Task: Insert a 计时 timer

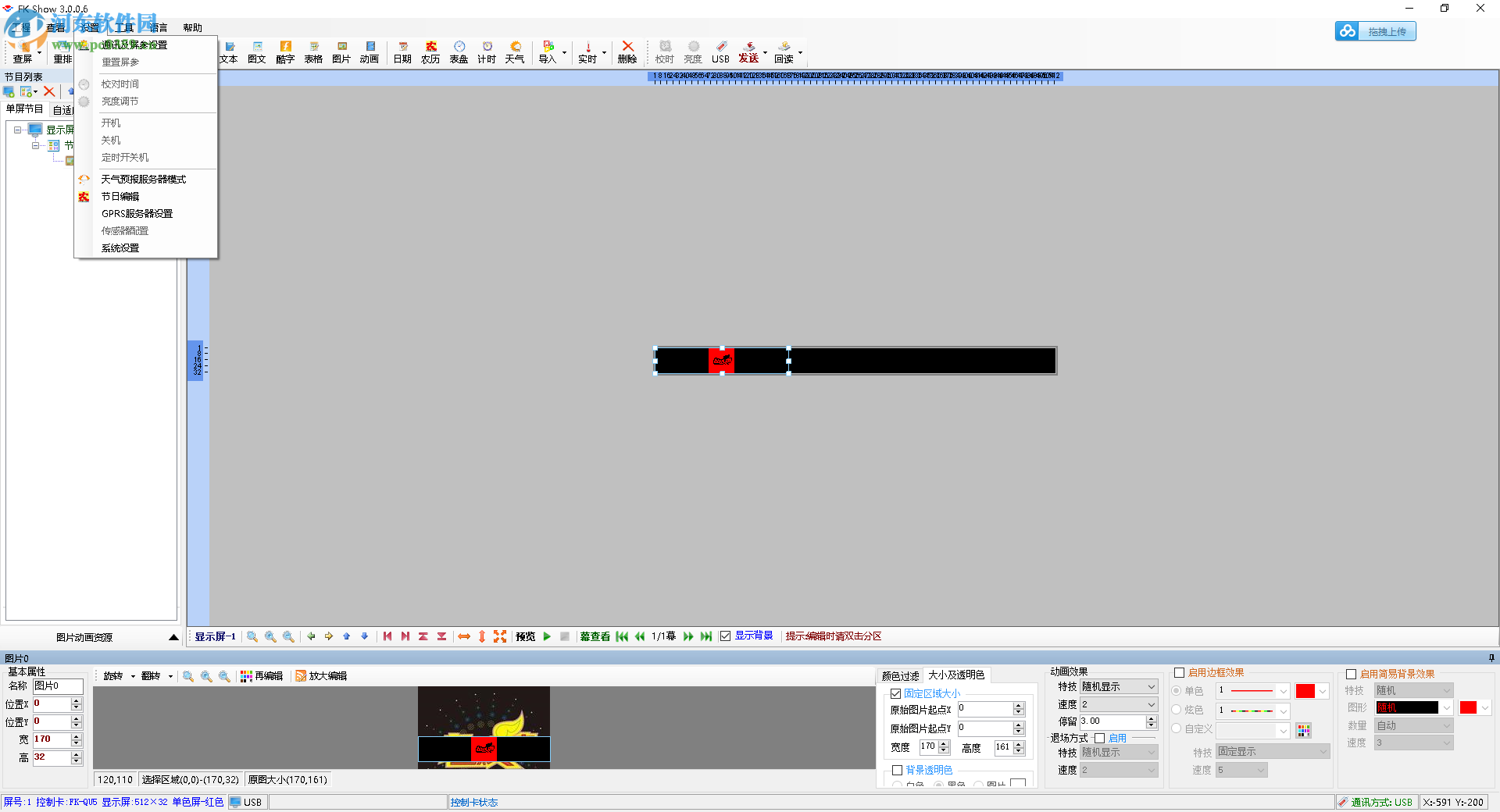Action: (x=487, y=52)
